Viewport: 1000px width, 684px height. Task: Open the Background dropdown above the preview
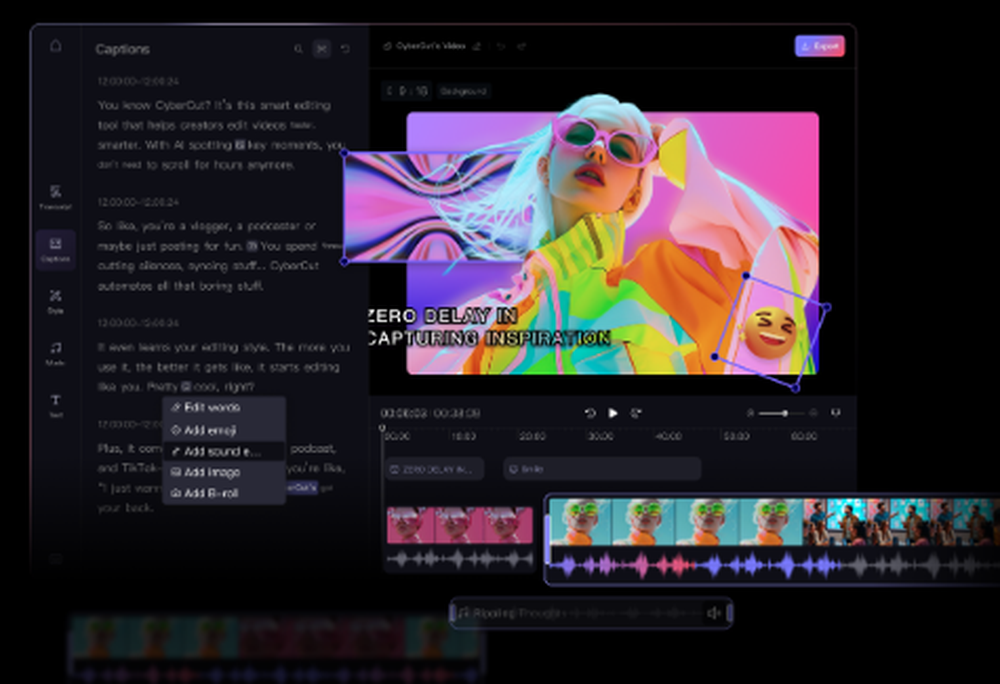[464, 91]
